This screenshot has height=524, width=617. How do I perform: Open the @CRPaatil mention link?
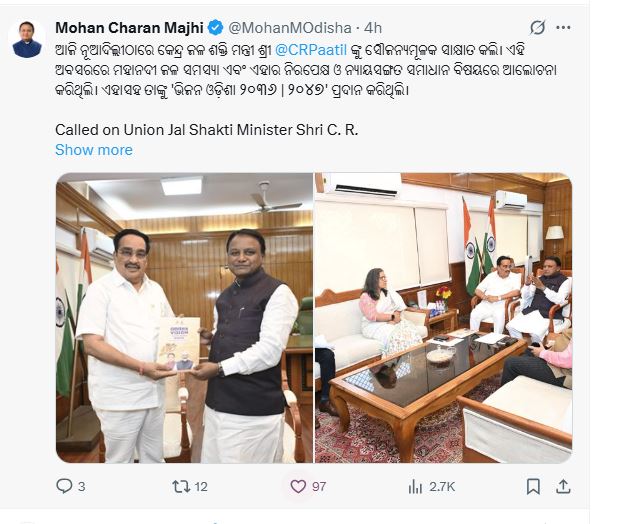click(x=311, y=50)
